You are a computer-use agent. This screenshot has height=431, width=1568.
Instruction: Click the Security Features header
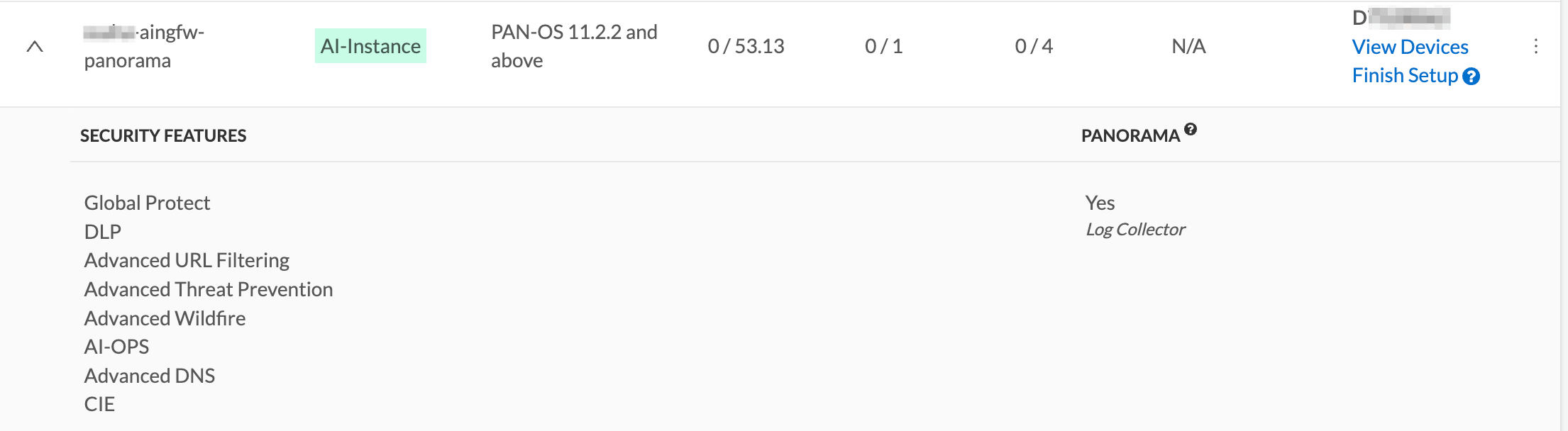(163, 135)
